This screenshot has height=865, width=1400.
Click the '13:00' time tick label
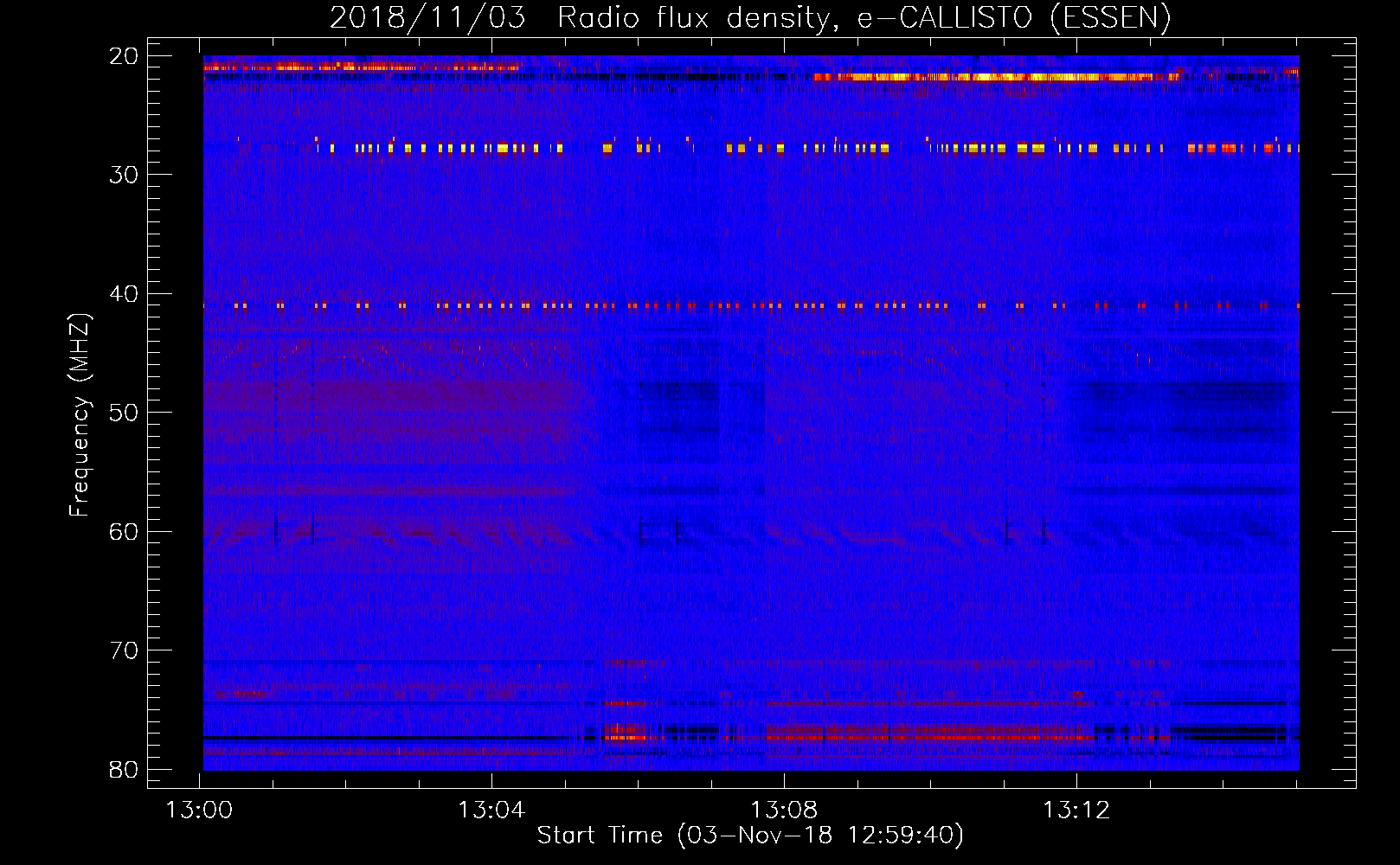(200, 811)
